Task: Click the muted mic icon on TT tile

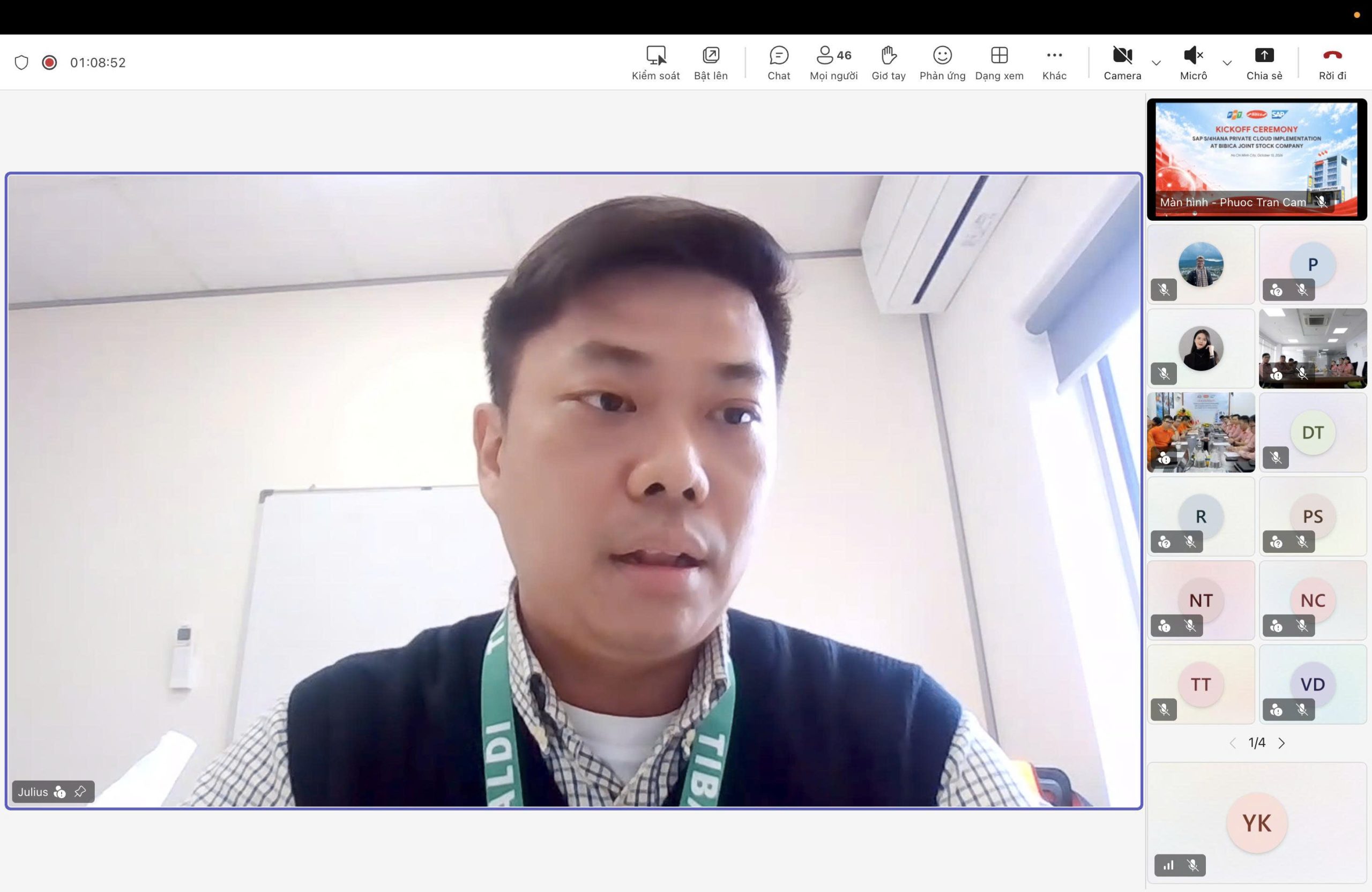Action: (1164, 709)
